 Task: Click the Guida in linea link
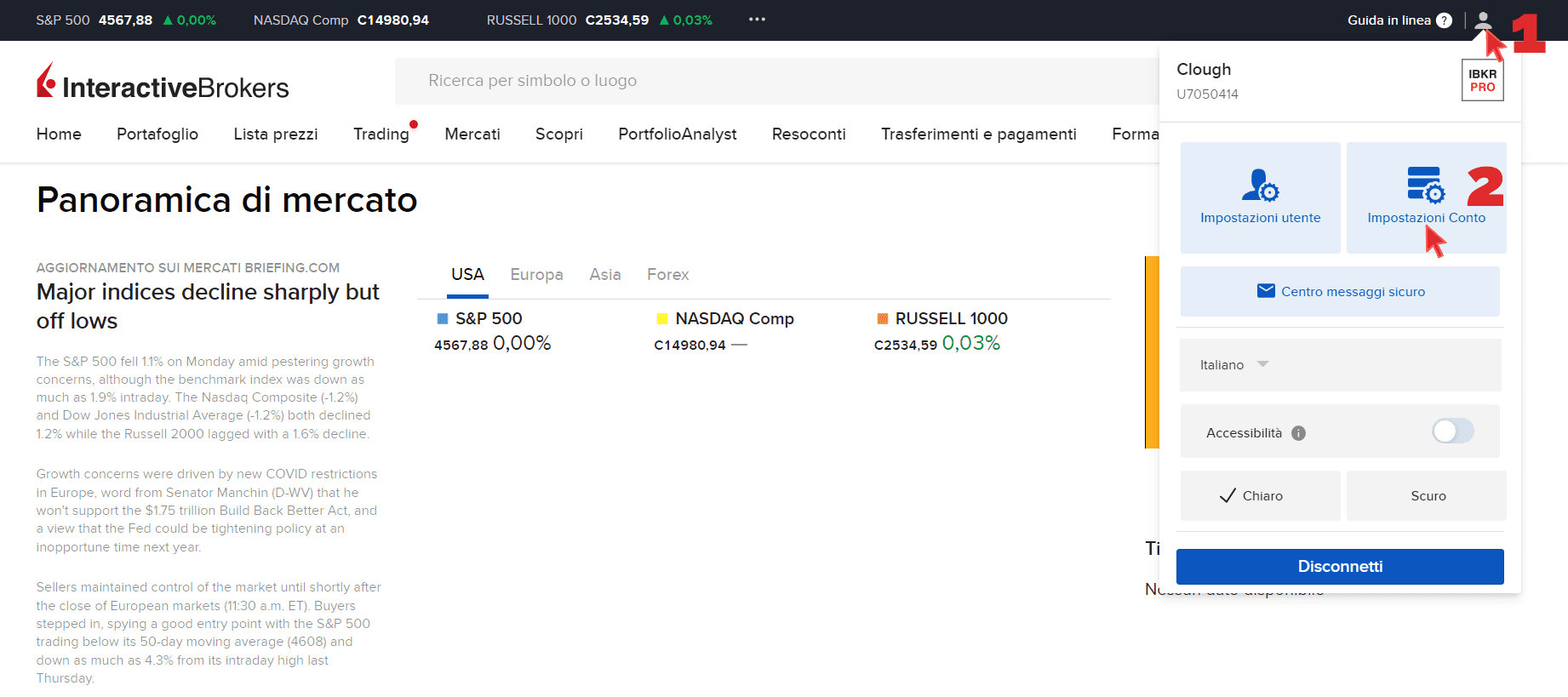[x=1389, y=20]
